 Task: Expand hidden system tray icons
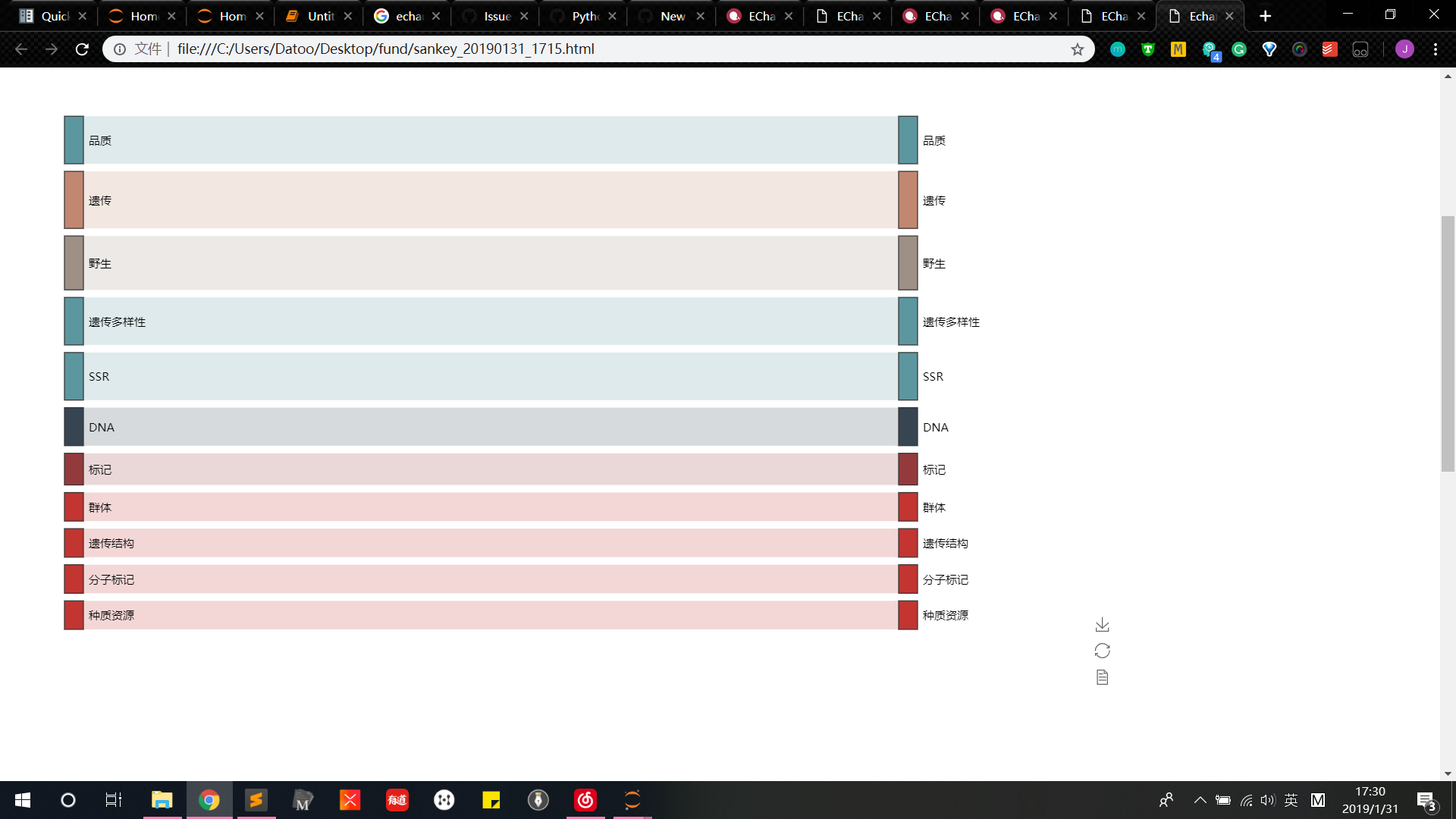(1200, 800)
